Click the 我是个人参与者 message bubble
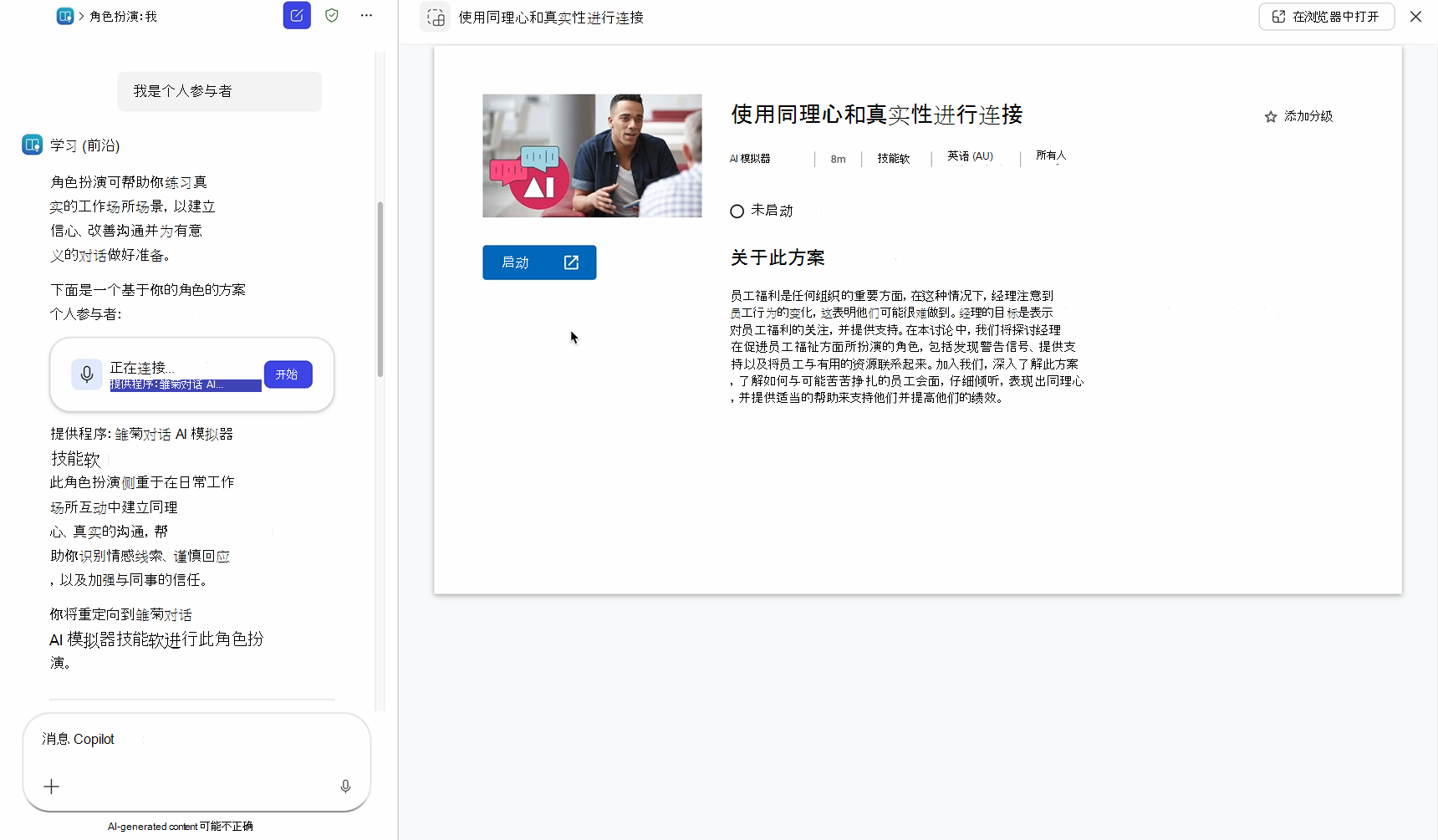The image size is (1438, 840). coord(219,91)
